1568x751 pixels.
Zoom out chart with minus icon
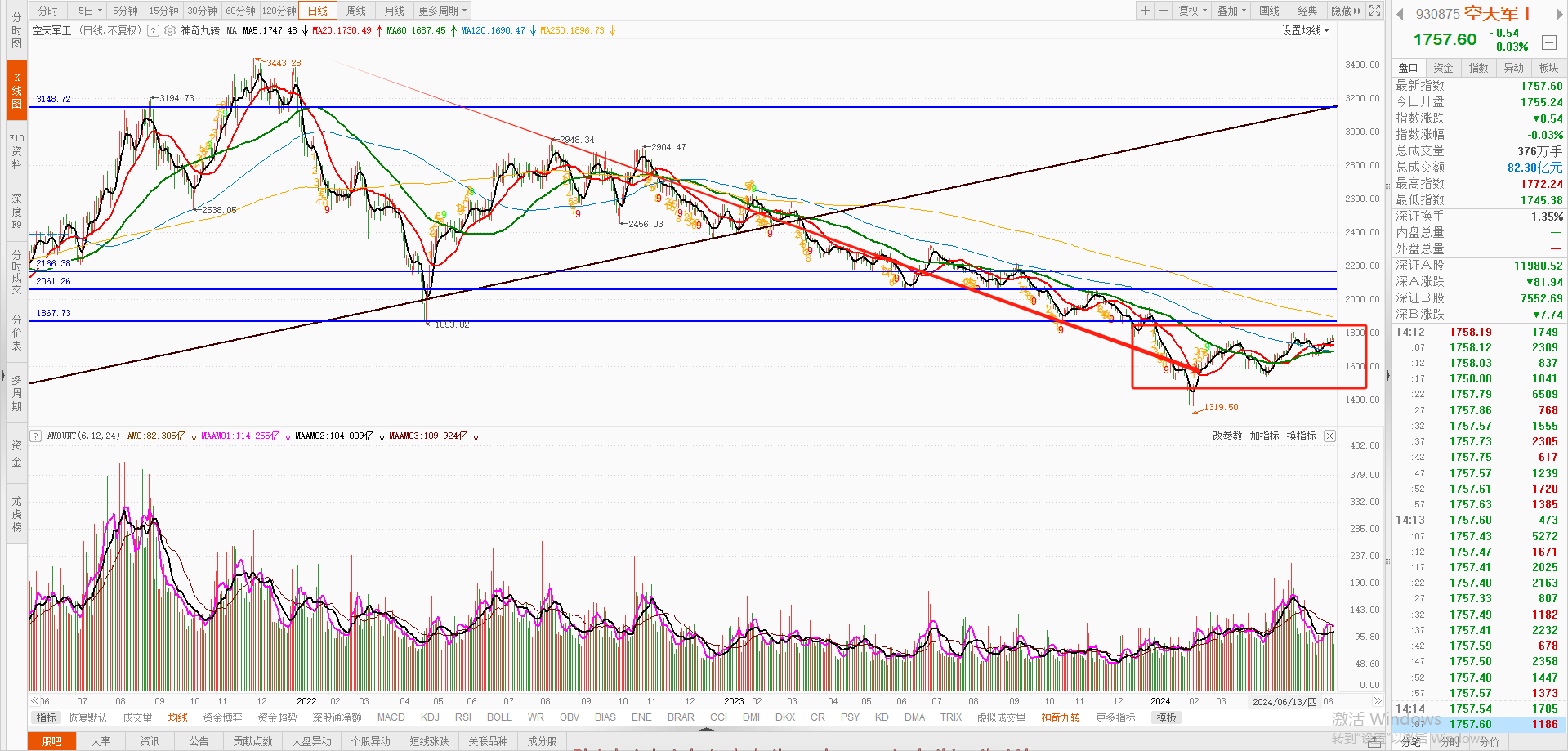coord(1163,11)
